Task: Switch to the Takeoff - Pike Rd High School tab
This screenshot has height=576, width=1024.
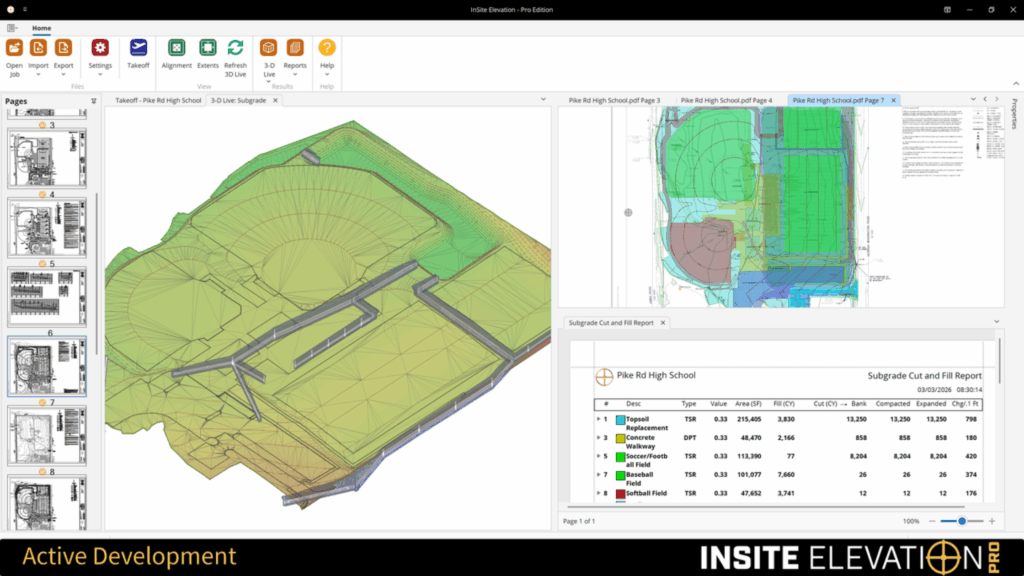Action: pos(160,100)
